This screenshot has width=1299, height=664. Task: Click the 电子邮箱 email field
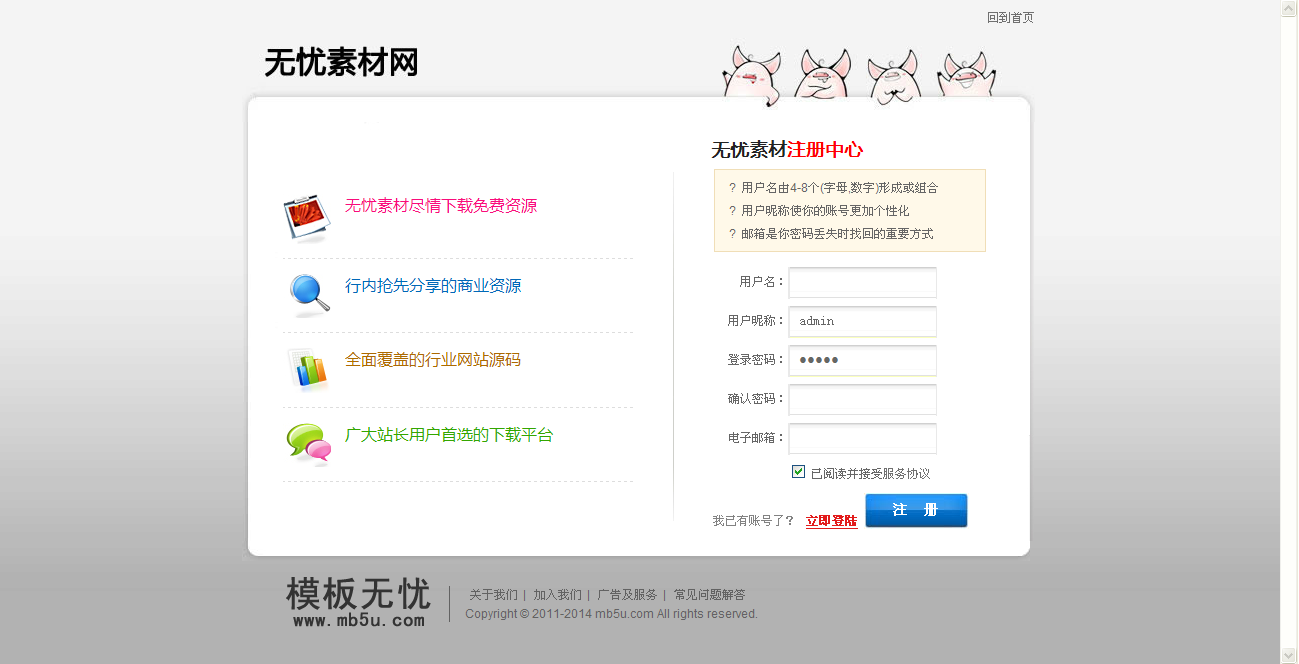click(862, 438)
